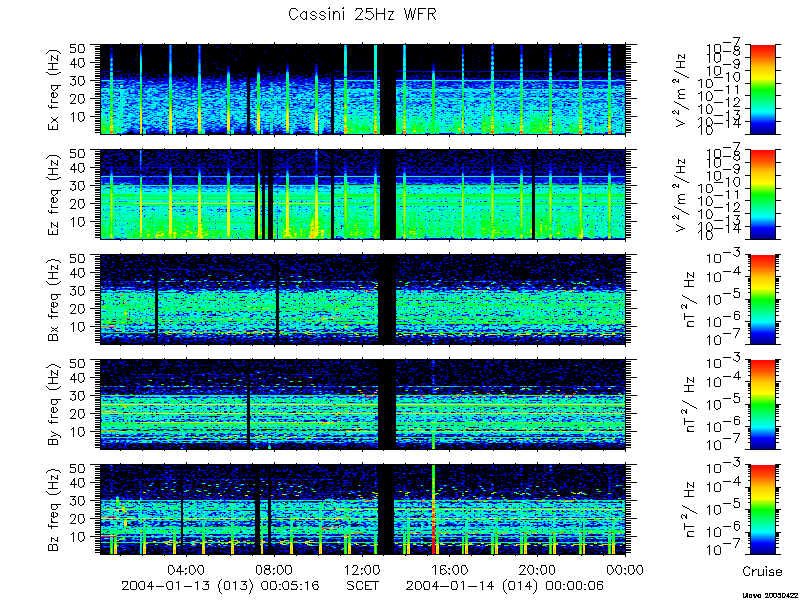Screen dimensions: 800x600
Task: Click the "12:00" time axis tick label
Action: [x=363, y=569]
